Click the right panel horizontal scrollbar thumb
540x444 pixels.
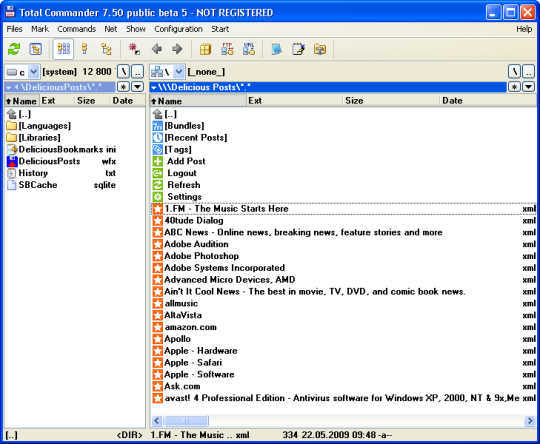[186, 421]
